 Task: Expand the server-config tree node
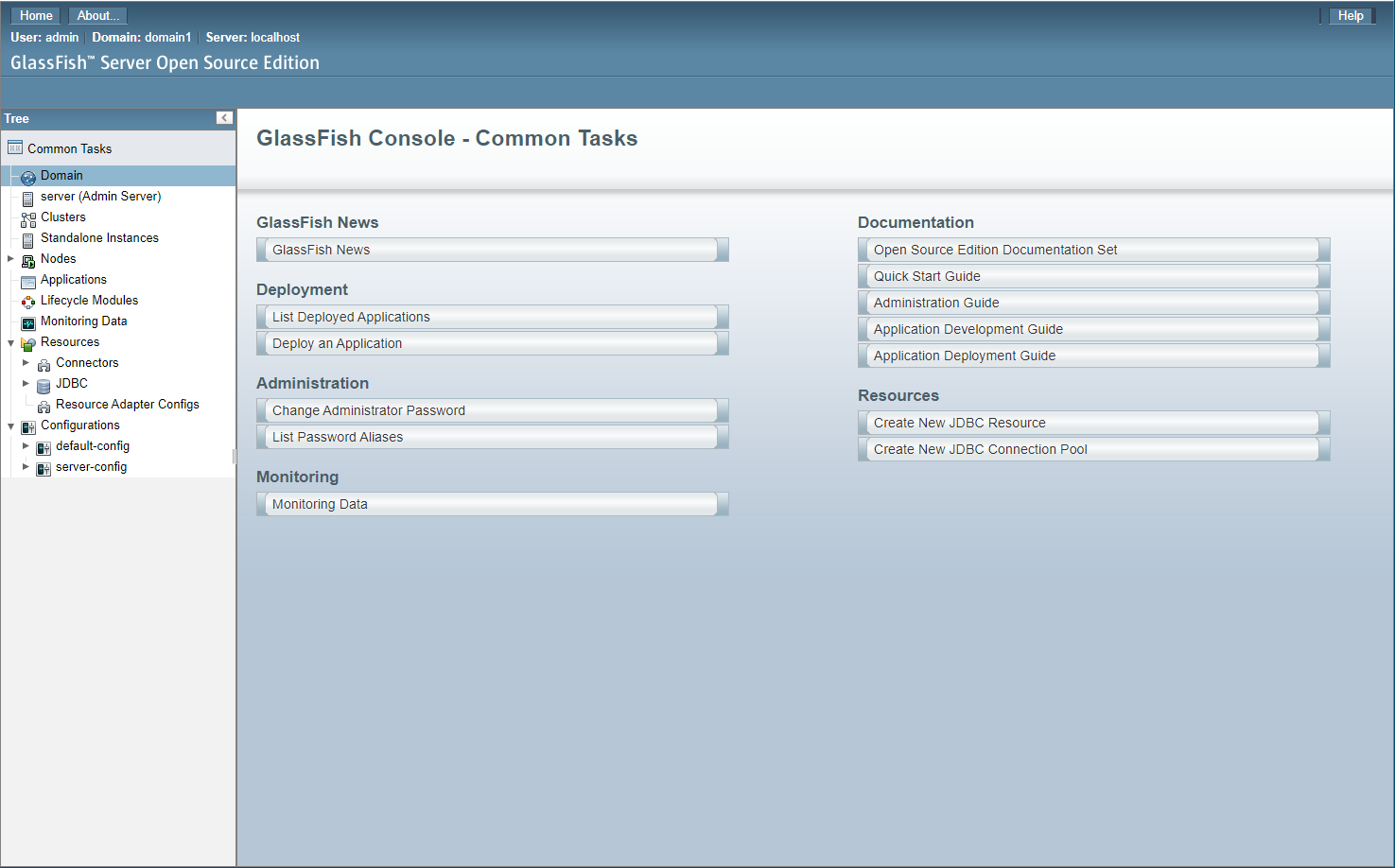point(26,466)
